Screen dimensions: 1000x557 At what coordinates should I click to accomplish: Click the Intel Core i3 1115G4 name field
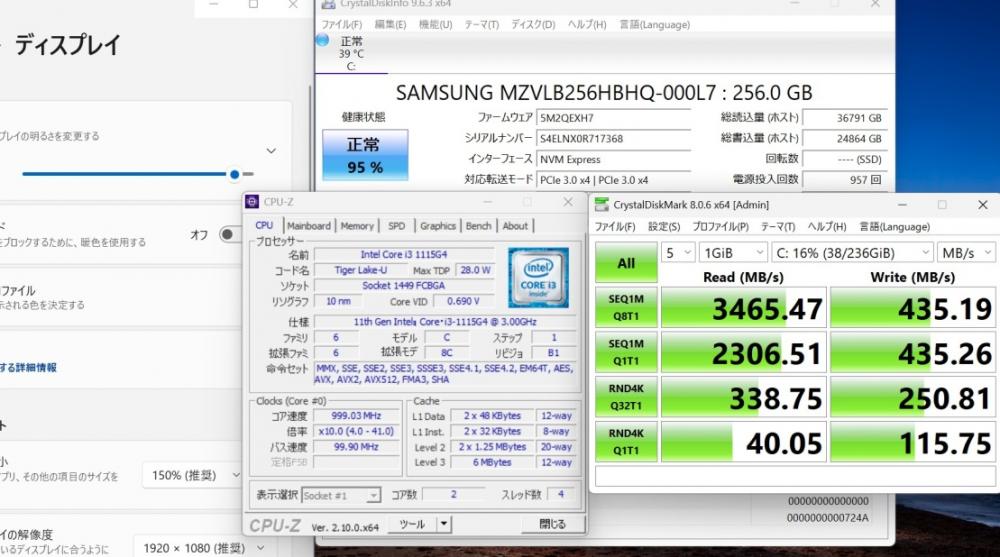coord(404,255)
